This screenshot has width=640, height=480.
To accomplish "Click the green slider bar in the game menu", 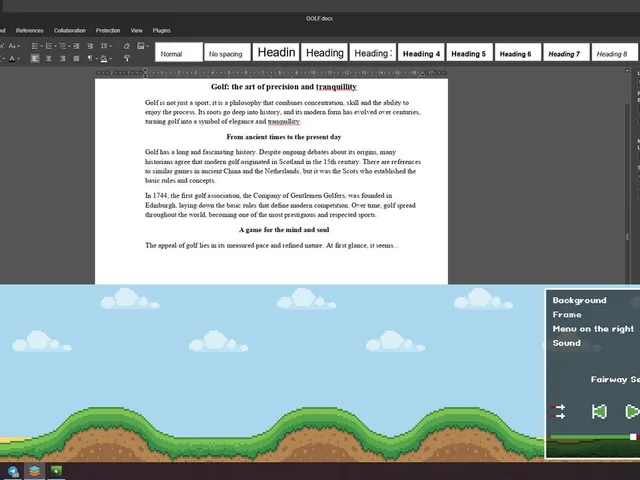I will [590, 437].
